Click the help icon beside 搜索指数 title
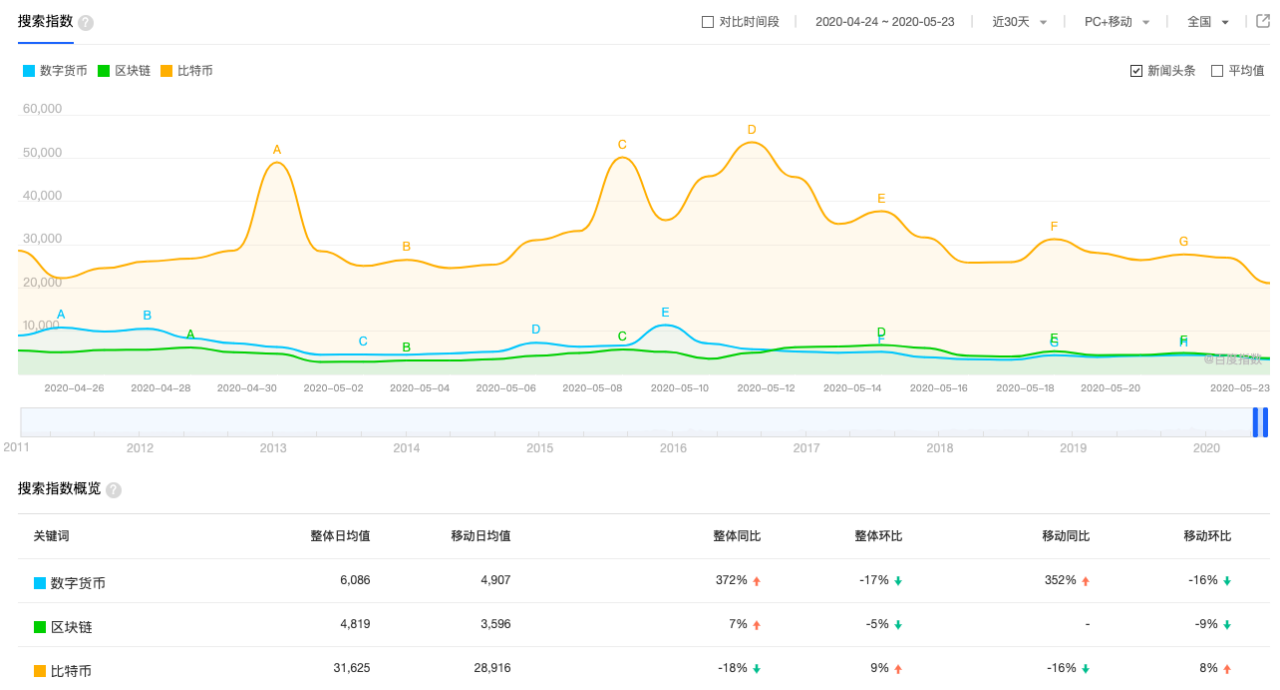The image size is (1280, 690). [x=85, y=22]
